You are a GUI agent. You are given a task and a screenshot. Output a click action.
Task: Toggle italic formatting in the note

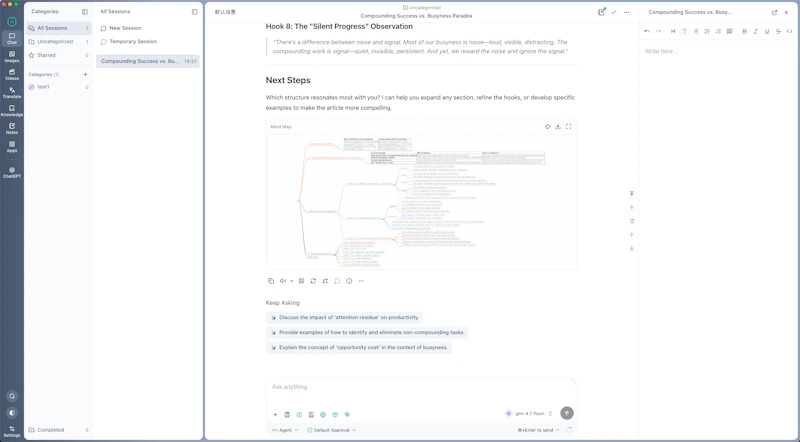pos(756,32)
